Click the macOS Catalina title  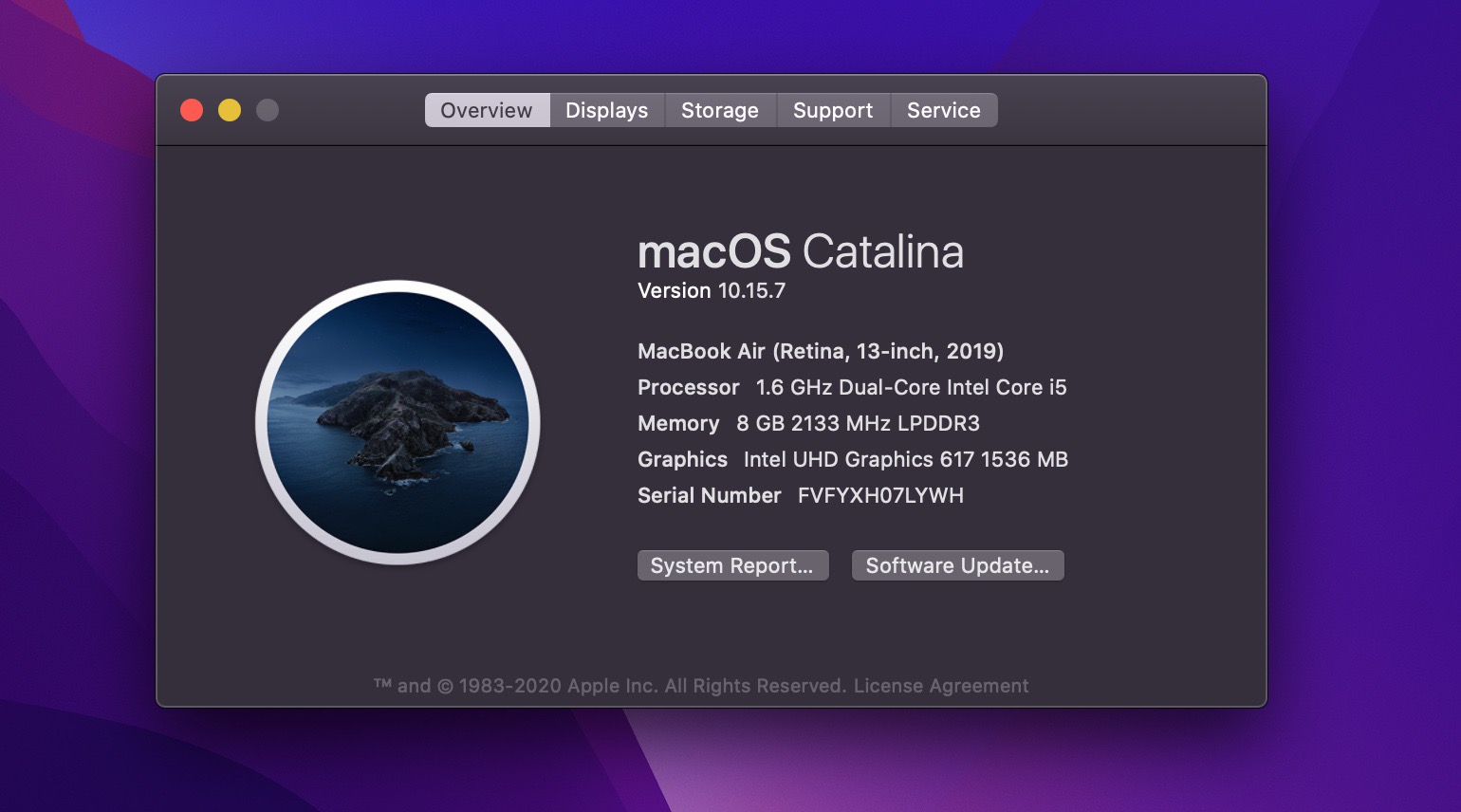coord(801,251)
